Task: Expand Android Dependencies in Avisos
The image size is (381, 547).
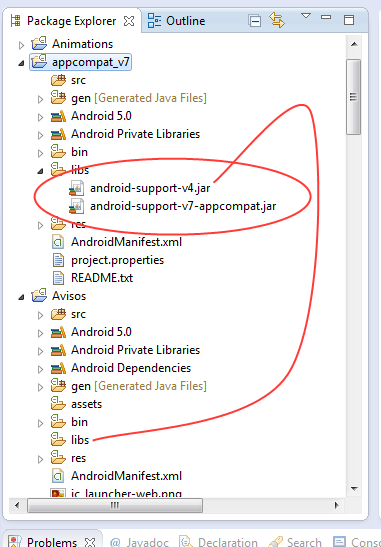Action: [x=40, y=369]
